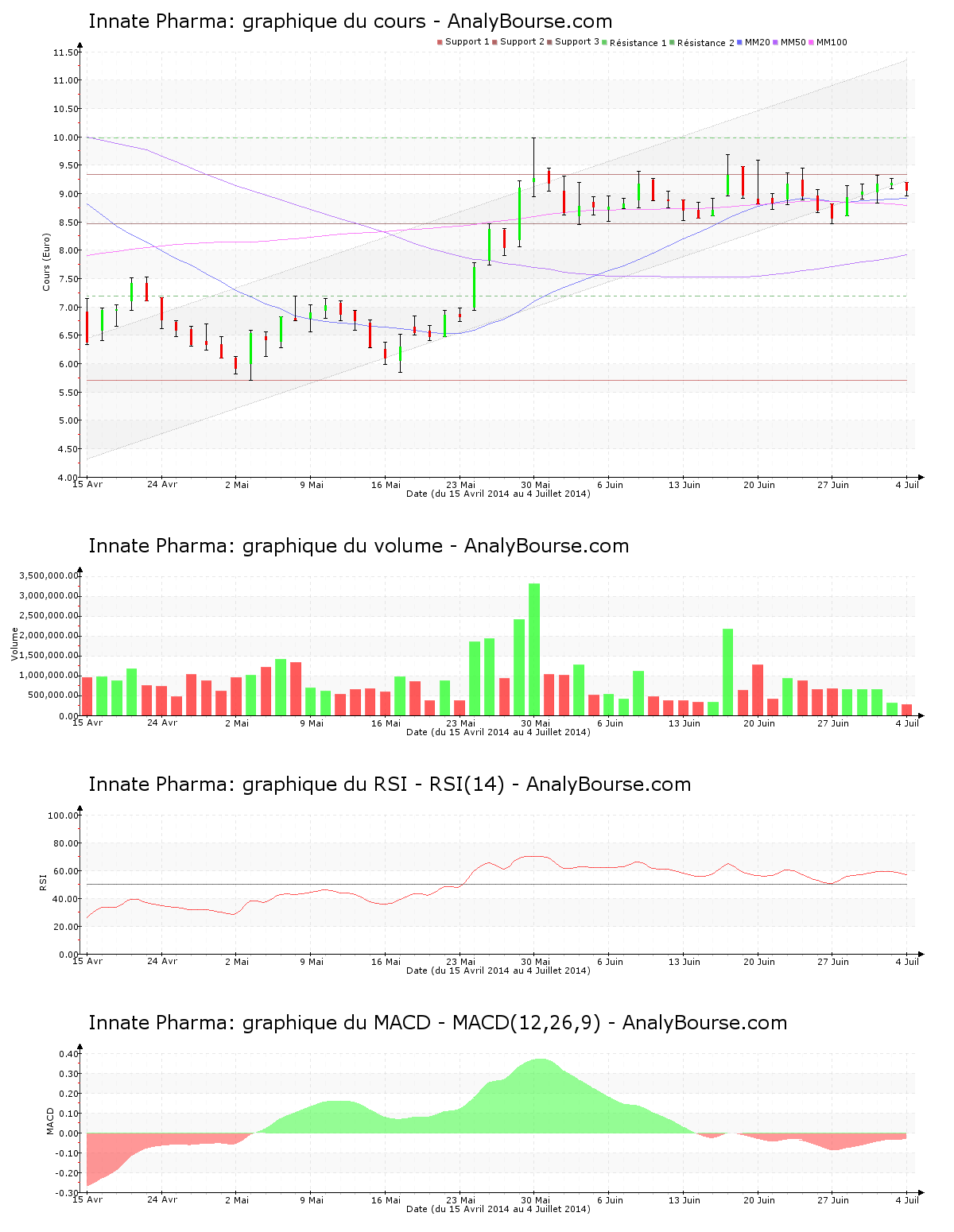Click the 'RSI' y-axis label

click(x=43, y=881)
